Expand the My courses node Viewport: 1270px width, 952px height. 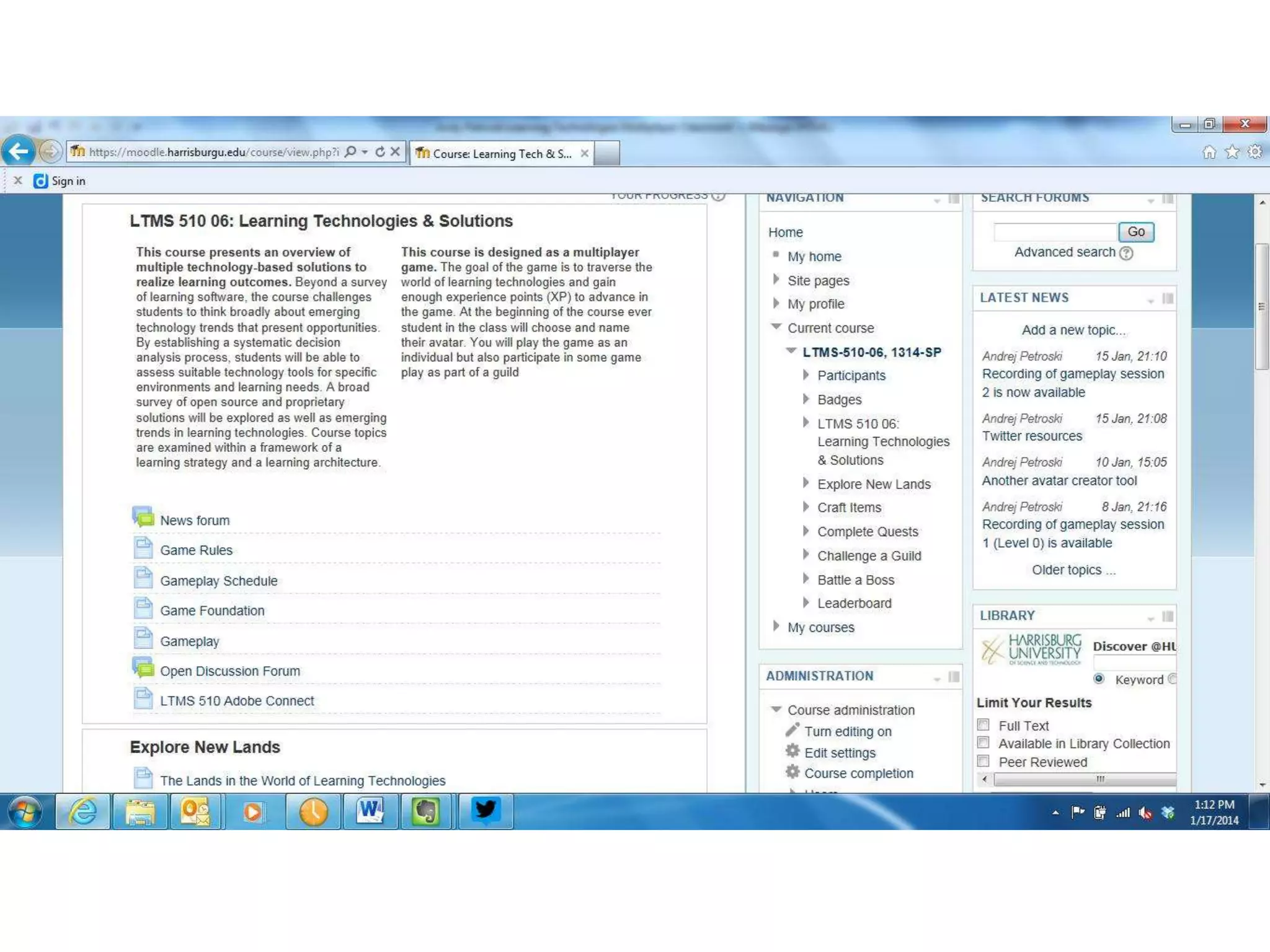pyautogui.click(x=776, y=626)
